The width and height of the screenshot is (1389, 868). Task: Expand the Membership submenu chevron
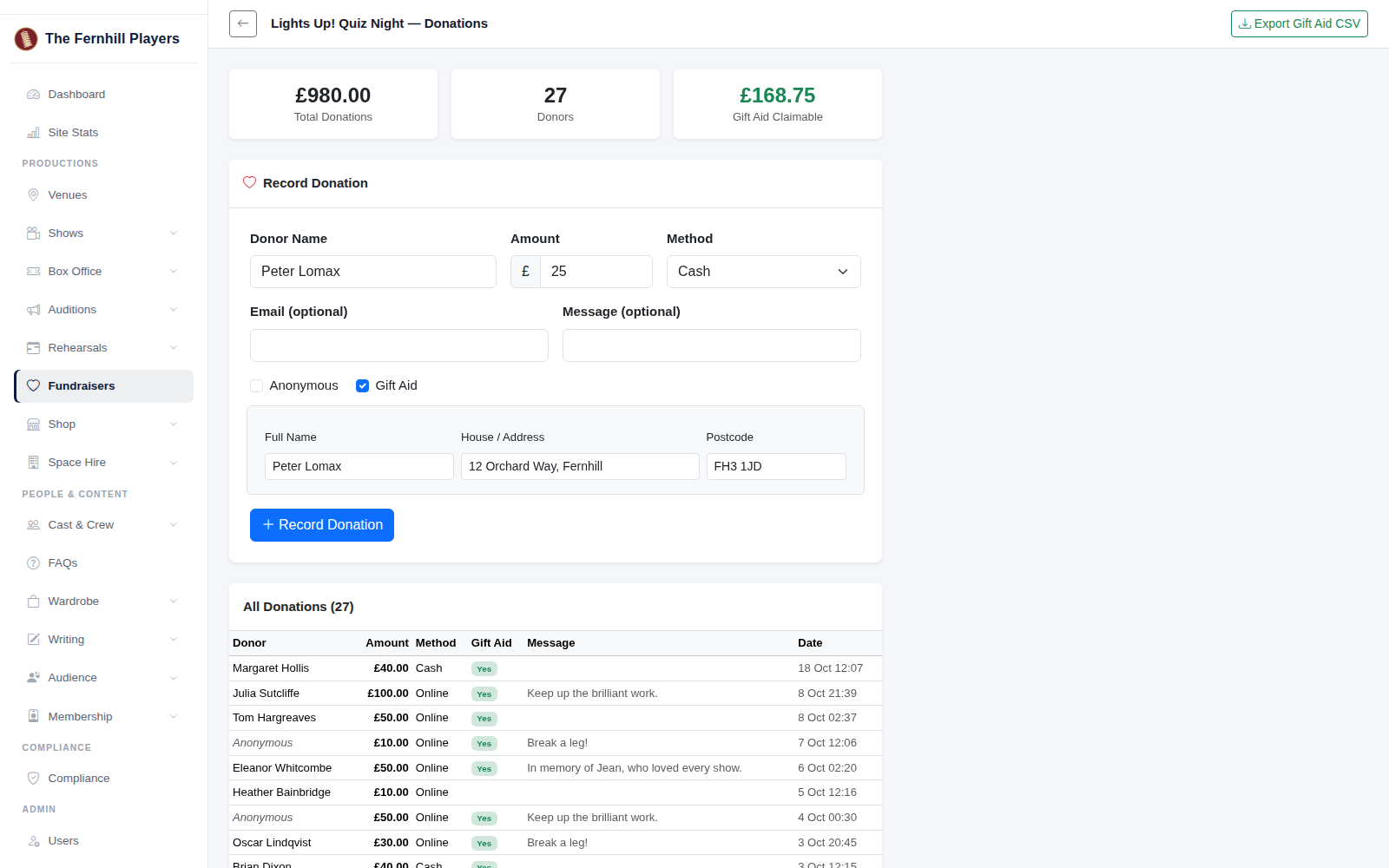tap(174, 717)
